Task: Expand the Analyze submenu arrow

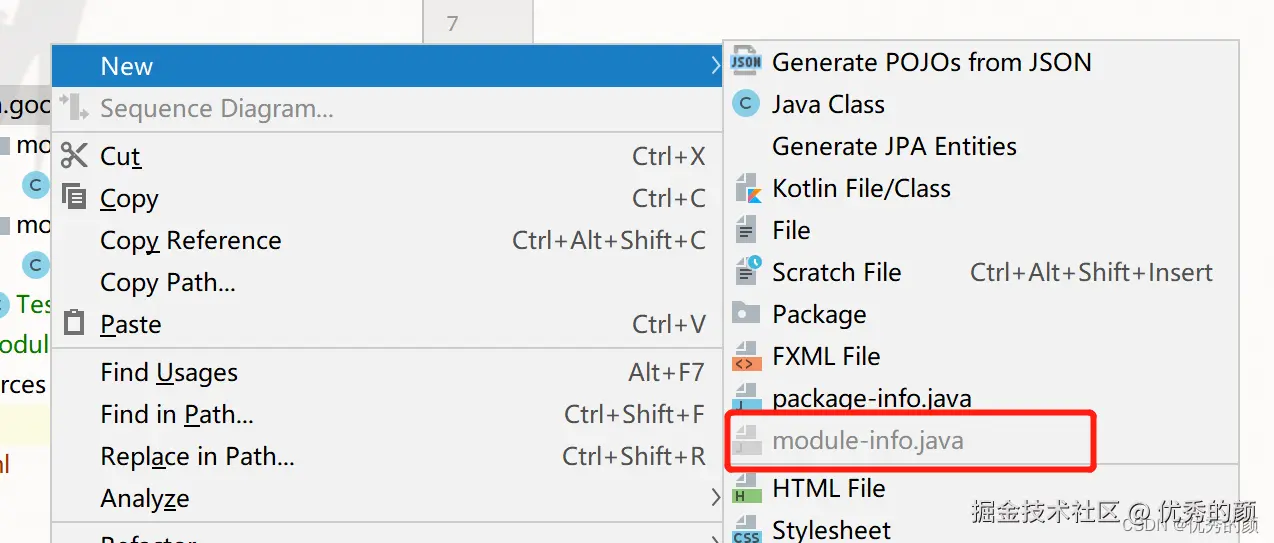Action: click(x=715, y=498)
